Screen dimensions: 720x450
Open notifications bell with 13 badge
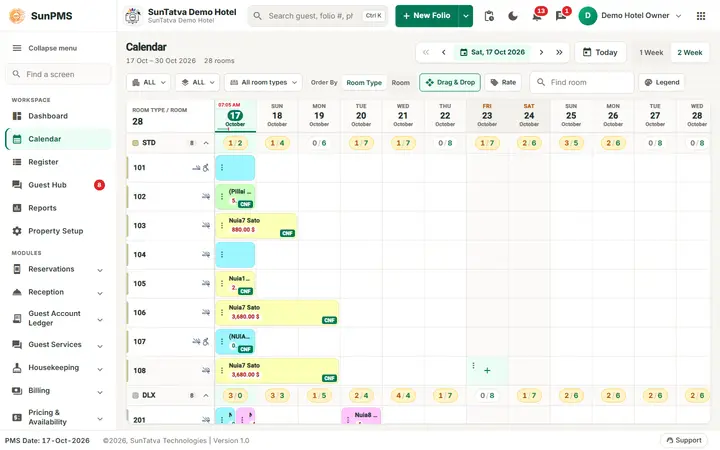click(x=537, y=16)
